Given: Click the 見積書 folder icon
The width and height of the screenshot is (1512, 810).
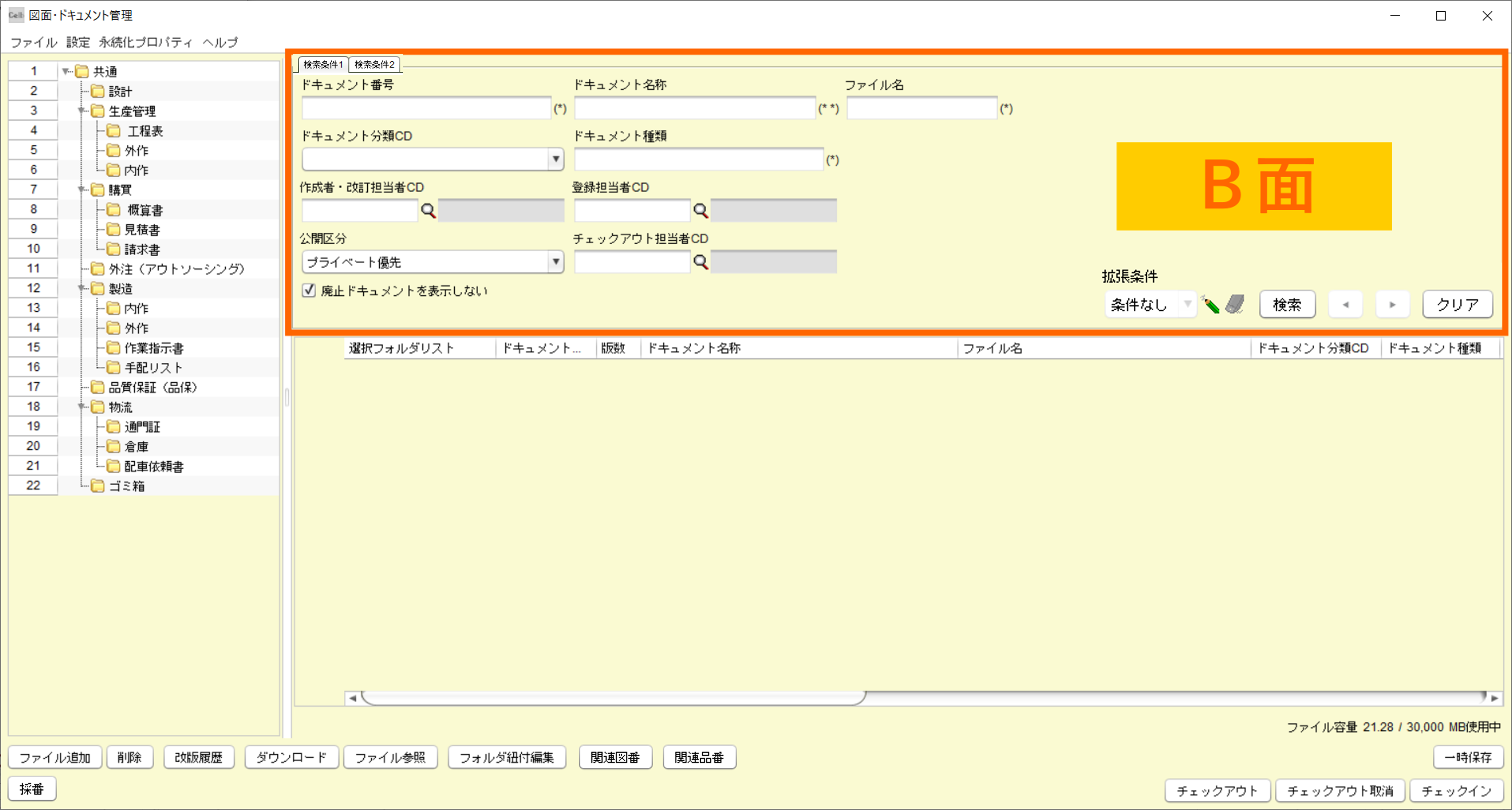Looking at the screenshot, I should coord(114,230).
